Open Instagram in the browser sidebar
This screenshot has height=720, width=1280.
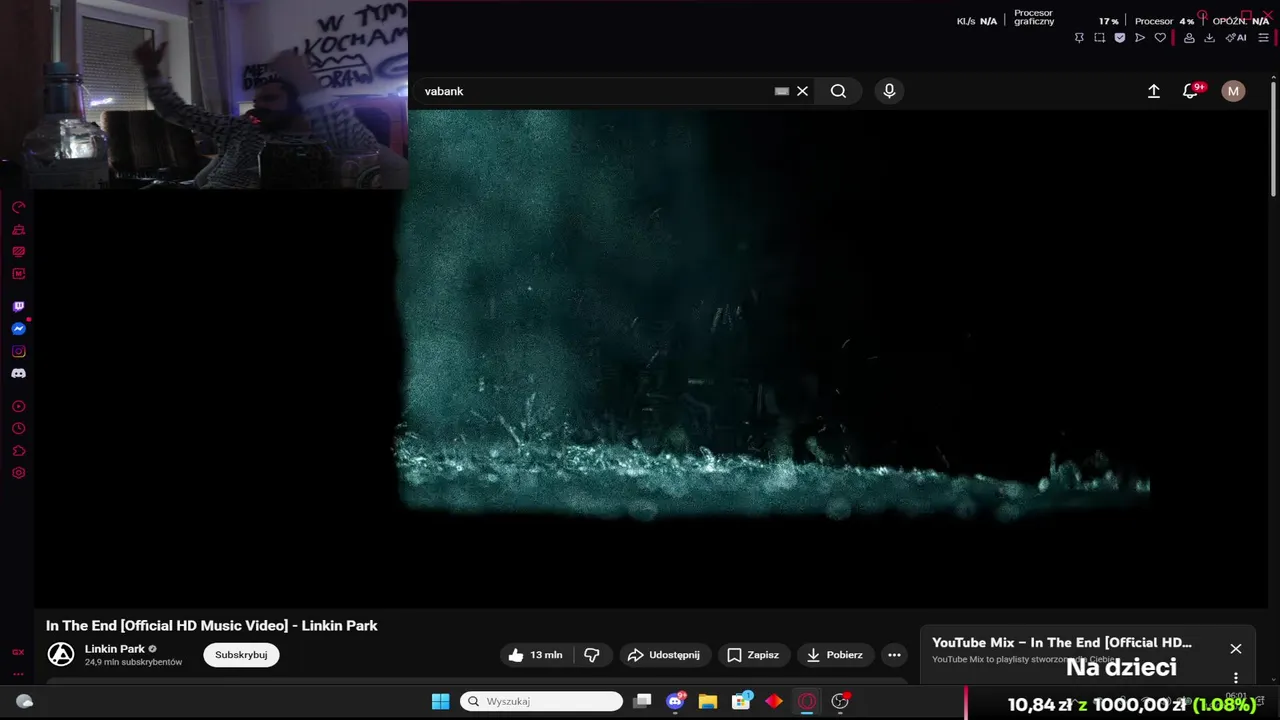pos(18,351)
